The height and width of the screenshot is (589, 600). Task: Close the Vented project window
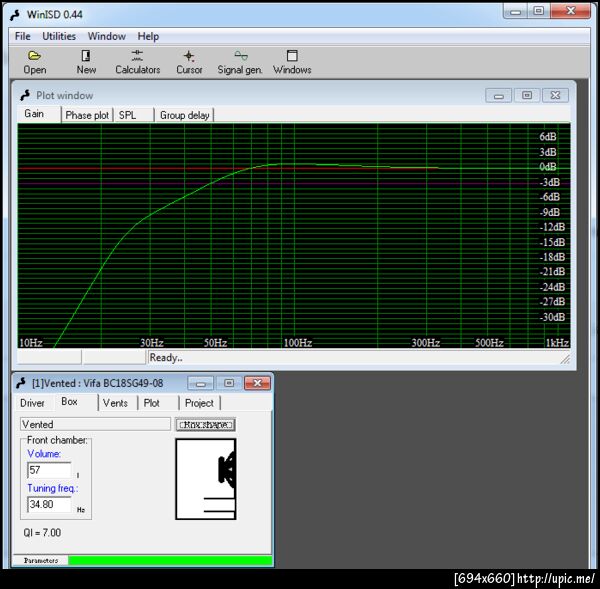tap(258, 383)
